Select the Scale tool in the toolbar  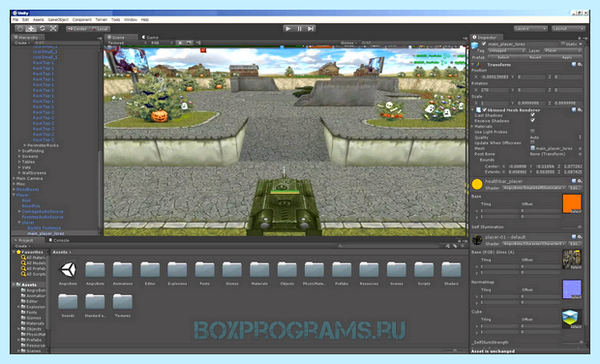coord(54,29)
